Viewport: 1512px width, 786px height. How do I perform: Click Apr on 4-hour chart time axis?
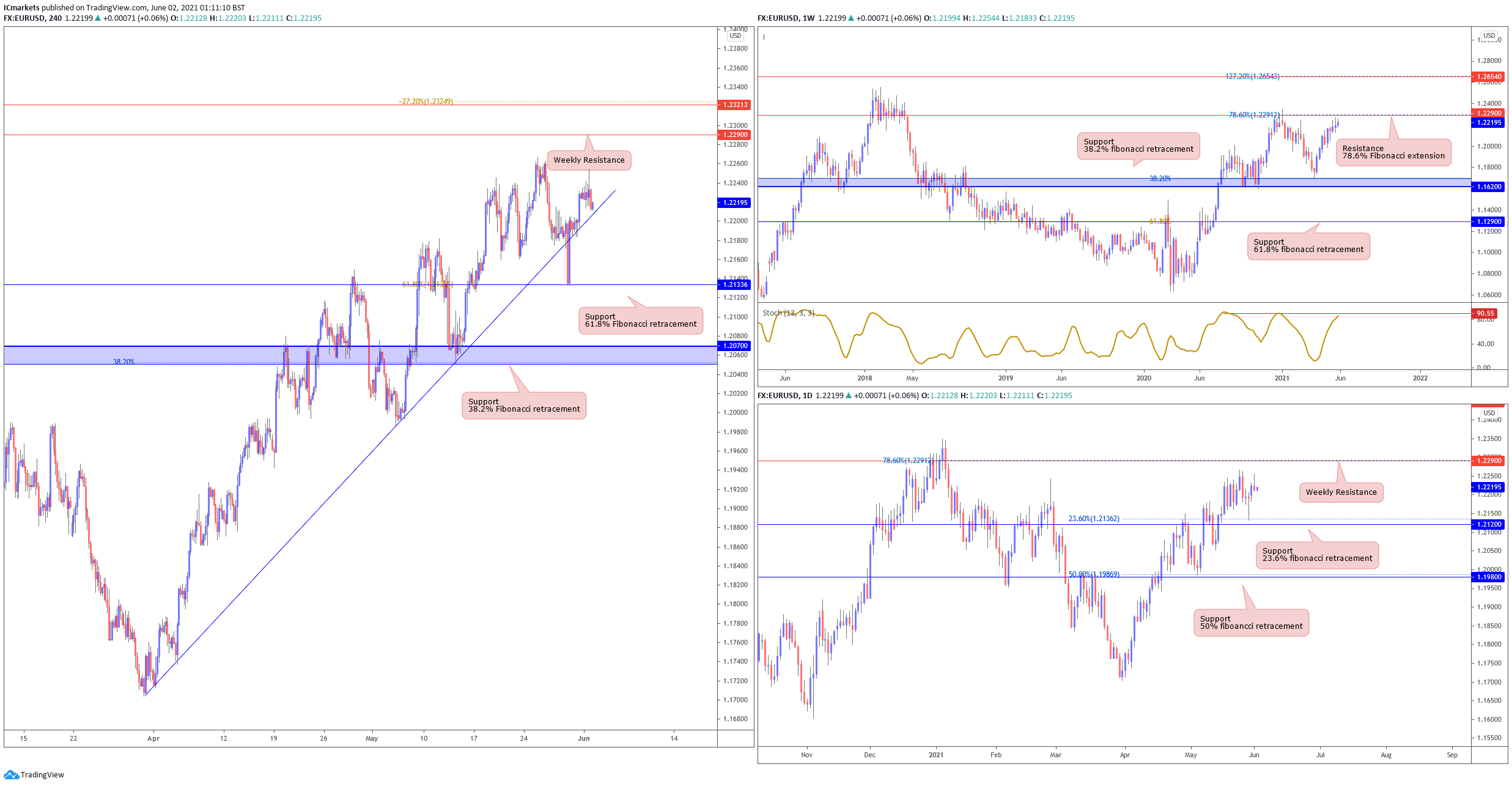coord(153,739)
